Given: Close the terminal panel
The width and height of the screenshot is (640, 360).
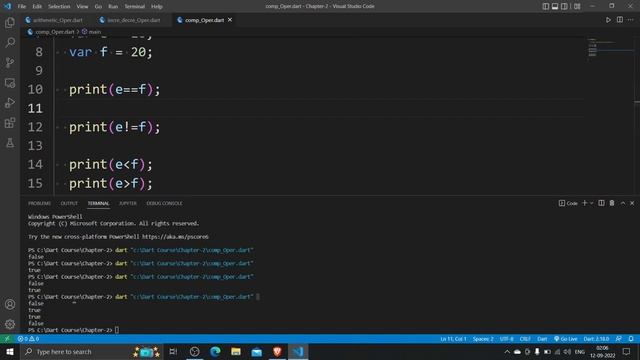Looking at the screenshot, I should point(632,203).
